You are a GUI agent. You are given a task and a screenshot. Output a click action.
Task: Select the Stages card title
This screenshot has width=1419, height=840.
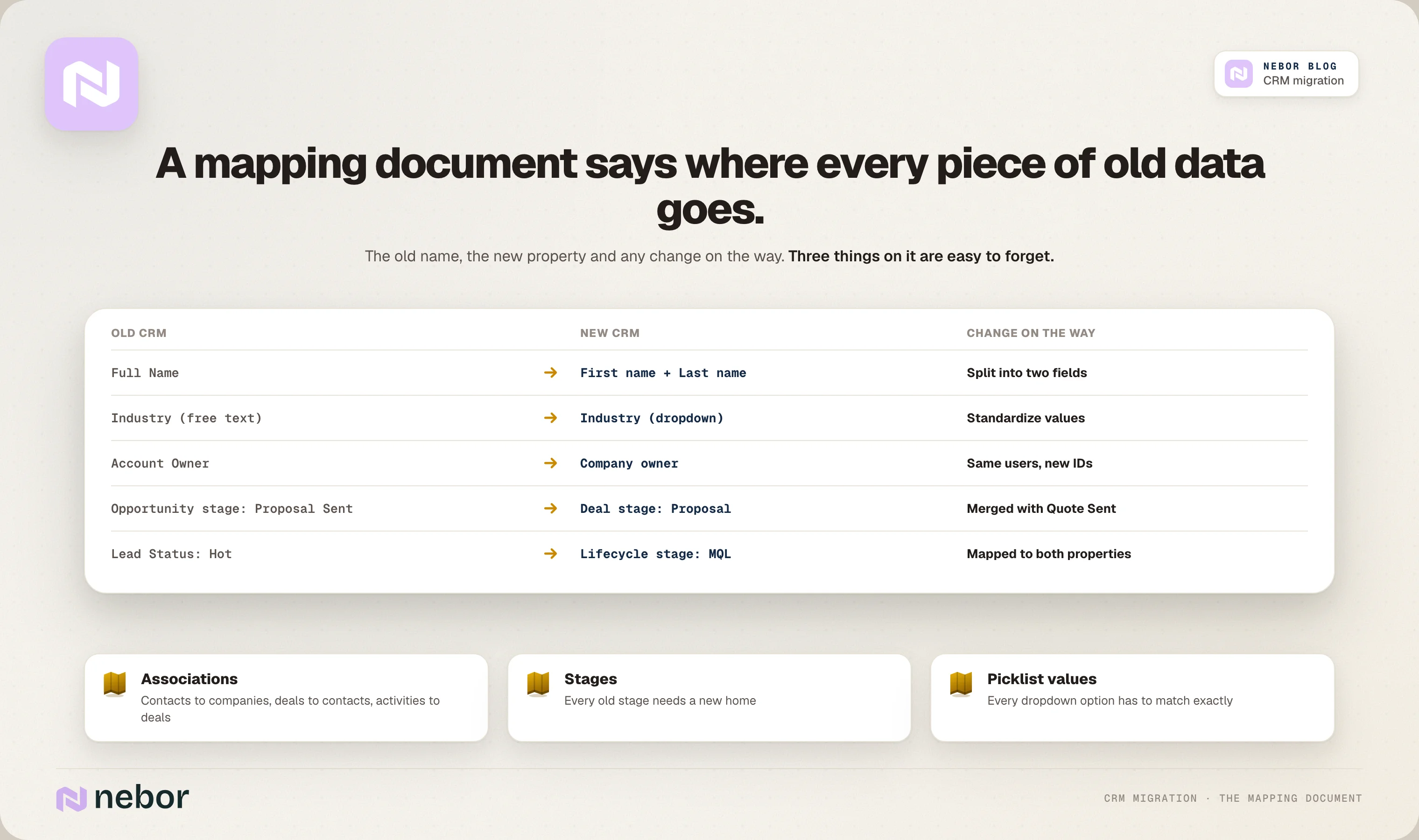click(590, 679)
